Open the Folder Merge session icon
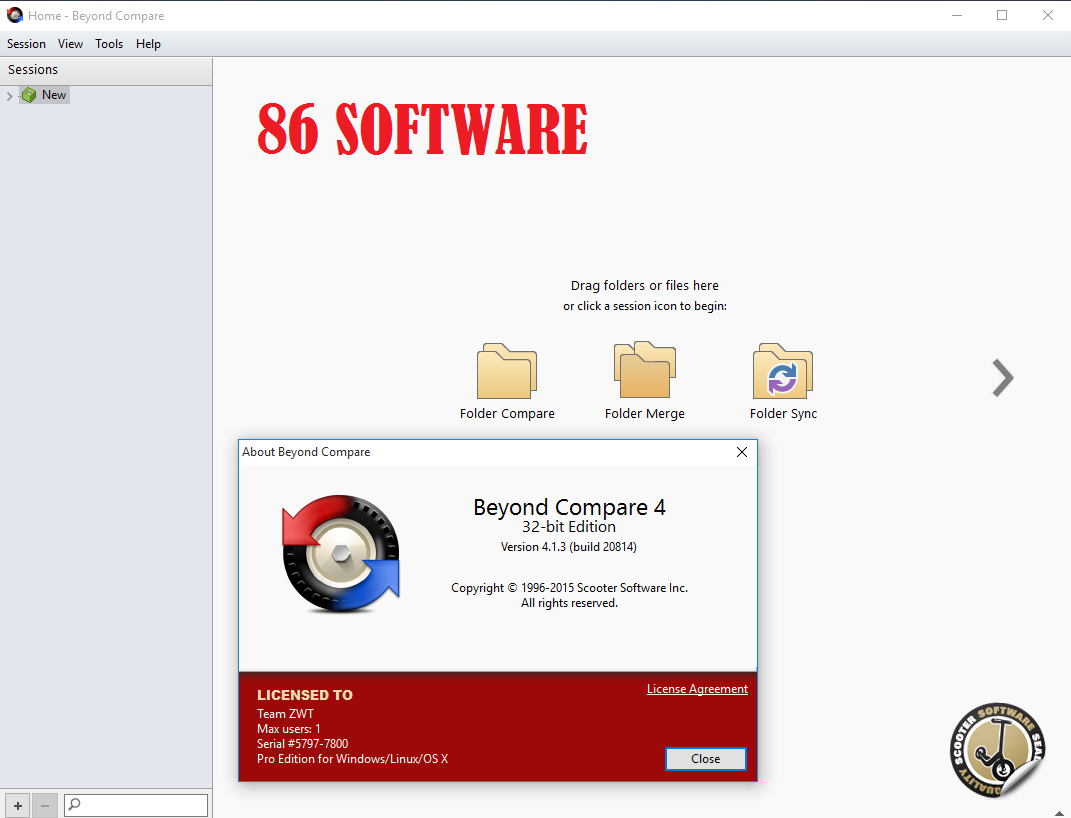1071x818 pixels. 645,369
